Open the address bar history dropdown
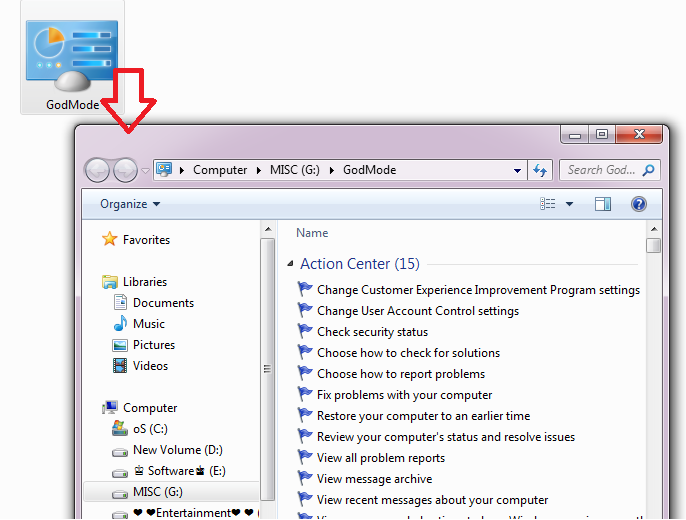Viewport: 686px width, 520px height. [x=517, y=171]
